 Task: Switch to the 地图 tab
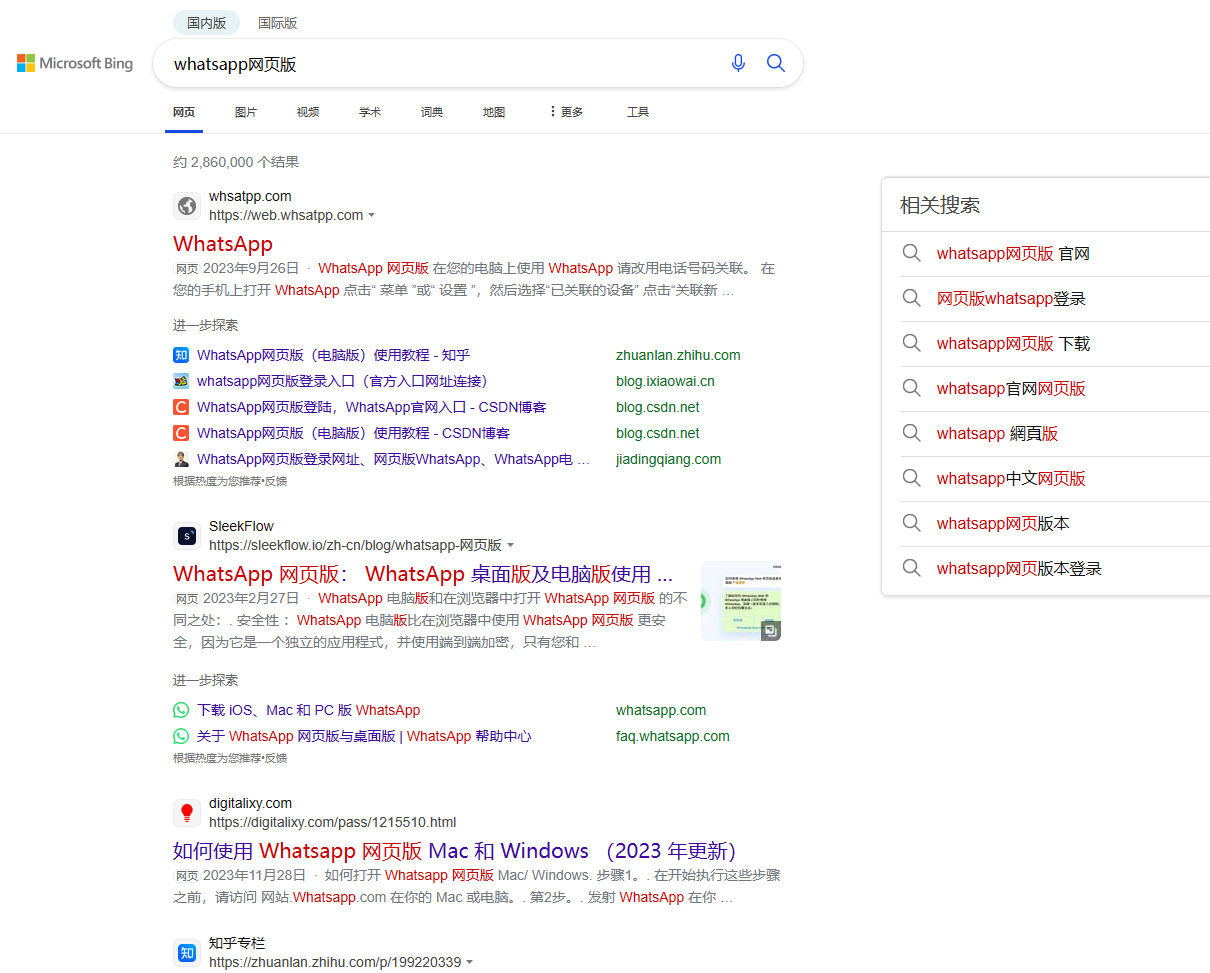(494, 112)
